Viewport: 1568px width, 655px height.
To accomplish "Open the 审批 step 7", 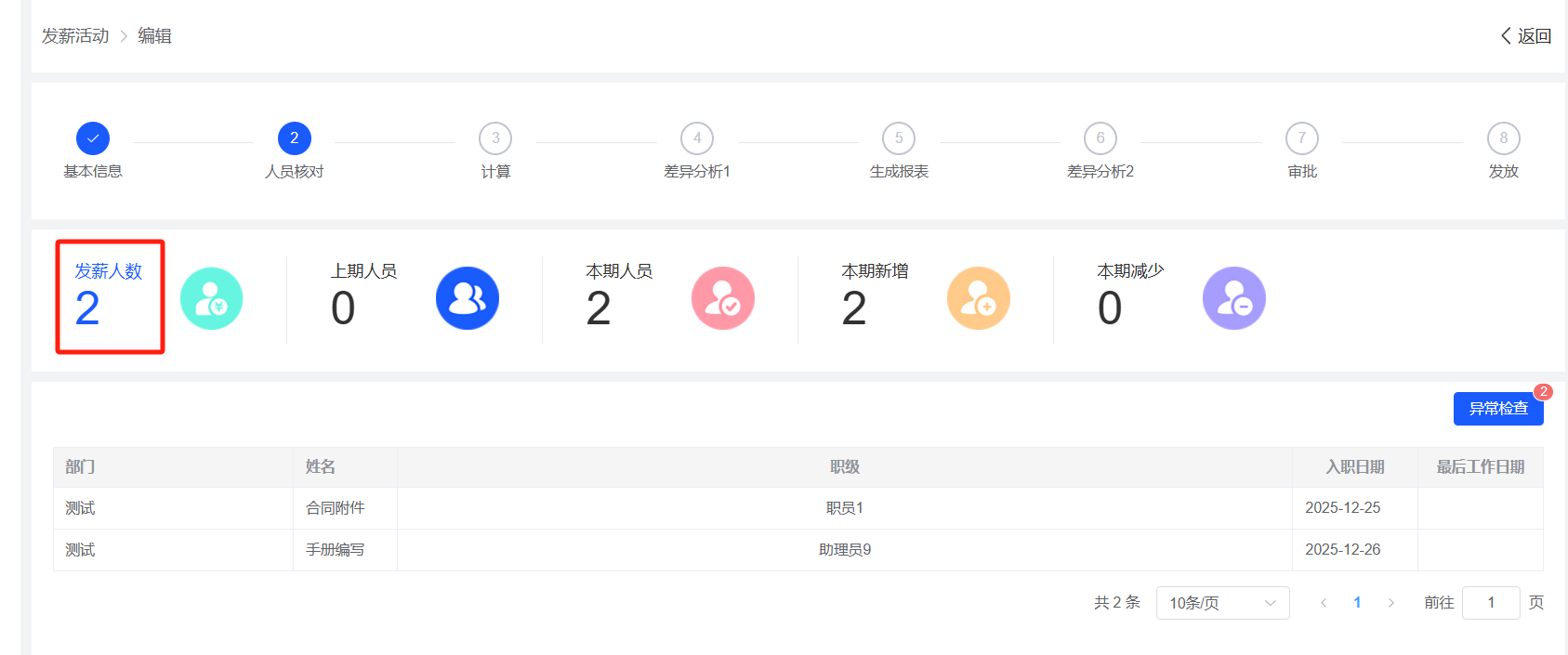I will click(1302, 138).
